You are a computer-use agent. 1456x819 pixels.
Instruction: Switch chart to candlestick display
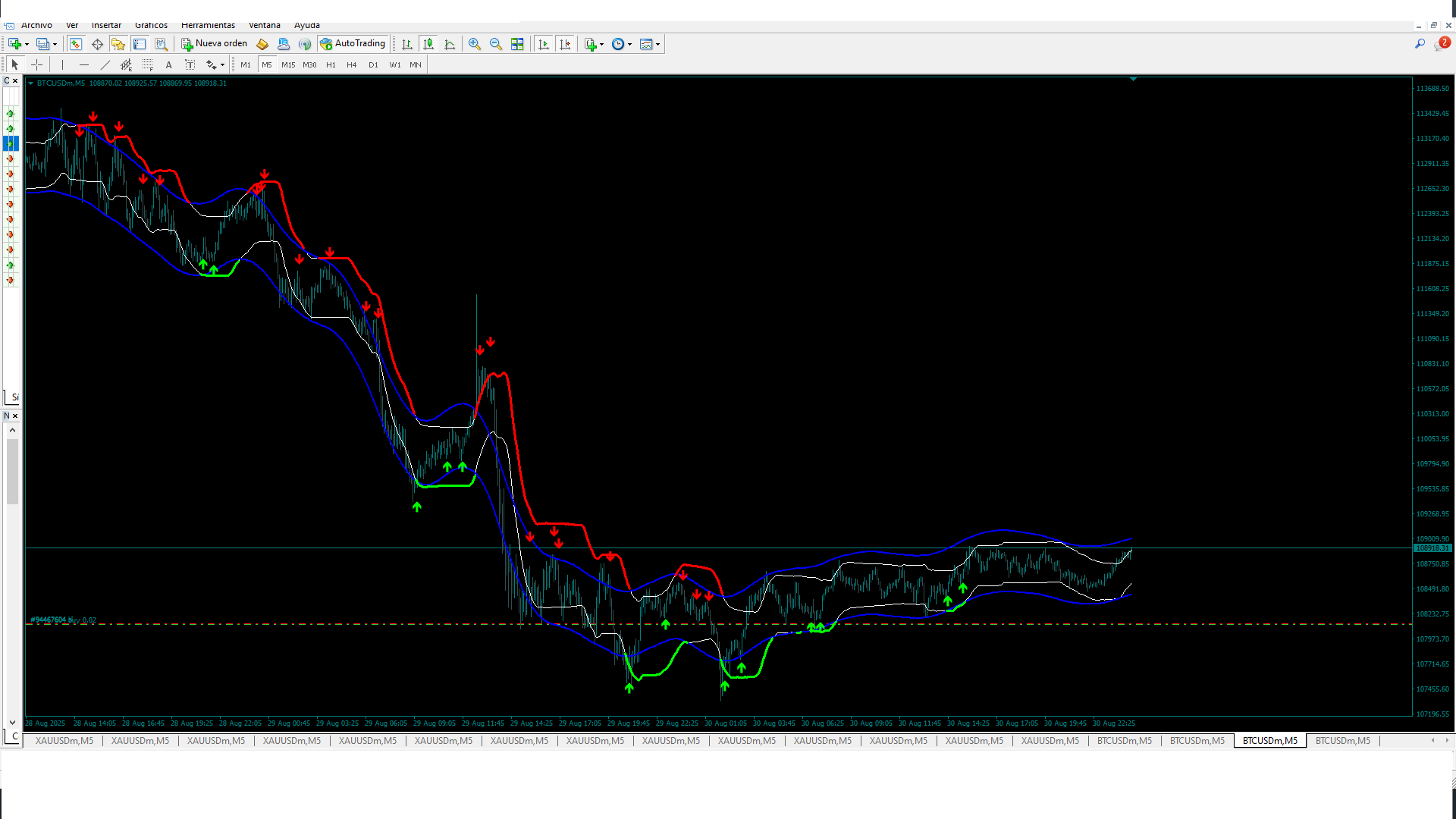click(x=428, y=44)
